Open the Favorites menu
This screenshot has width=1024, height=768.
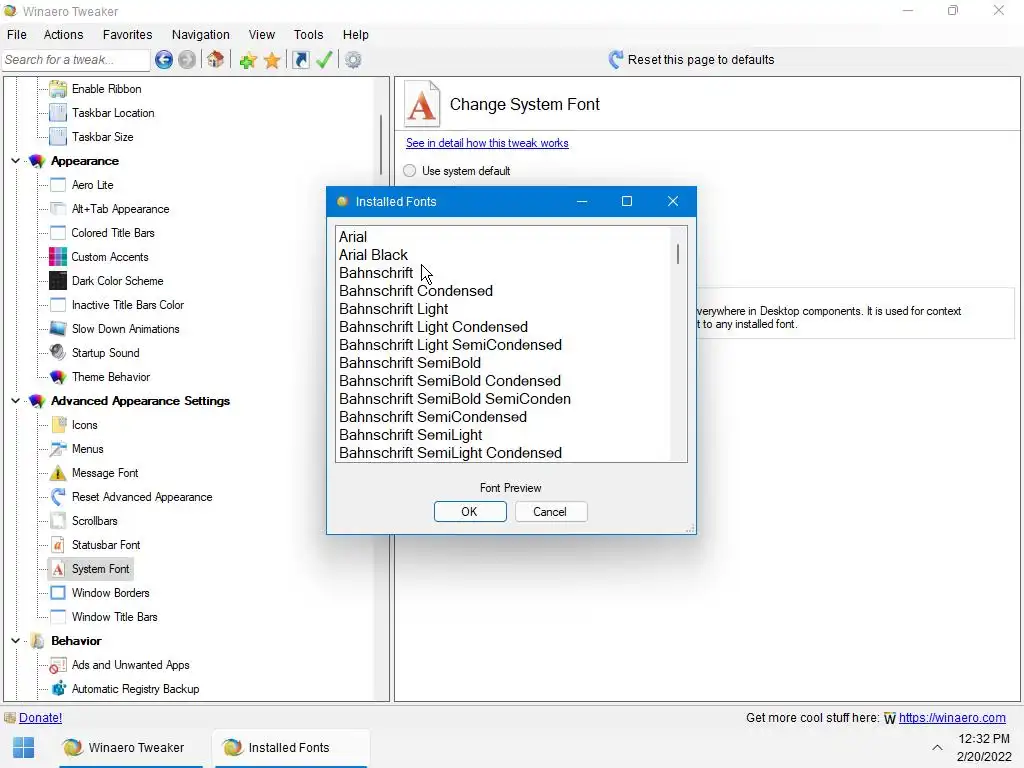coord(127,35)
